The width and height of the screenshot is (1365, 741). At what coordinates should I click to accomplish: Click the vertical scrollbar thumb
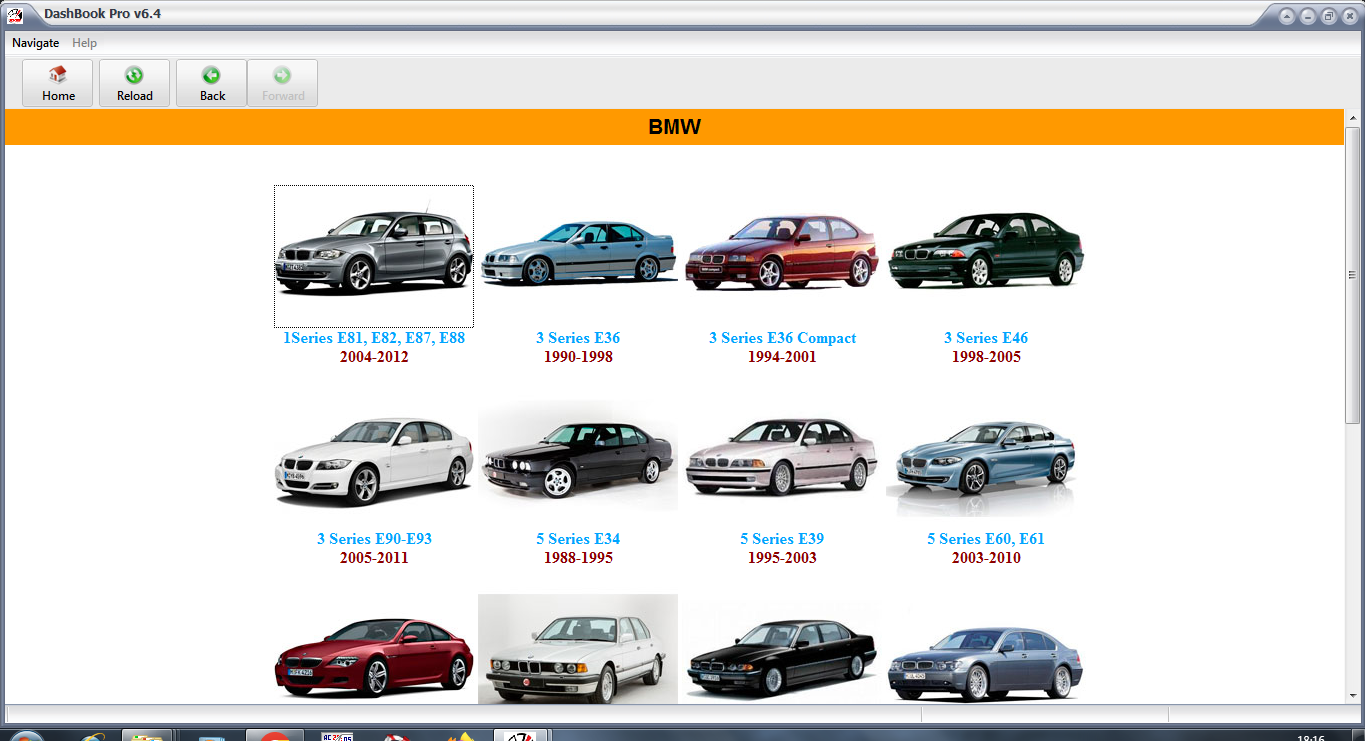tap(1352, 276)
